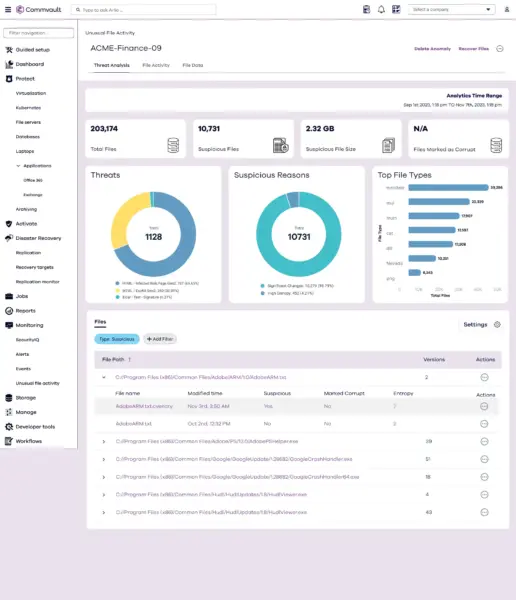Open the hamburger navigation menu

tap(8, 10)
